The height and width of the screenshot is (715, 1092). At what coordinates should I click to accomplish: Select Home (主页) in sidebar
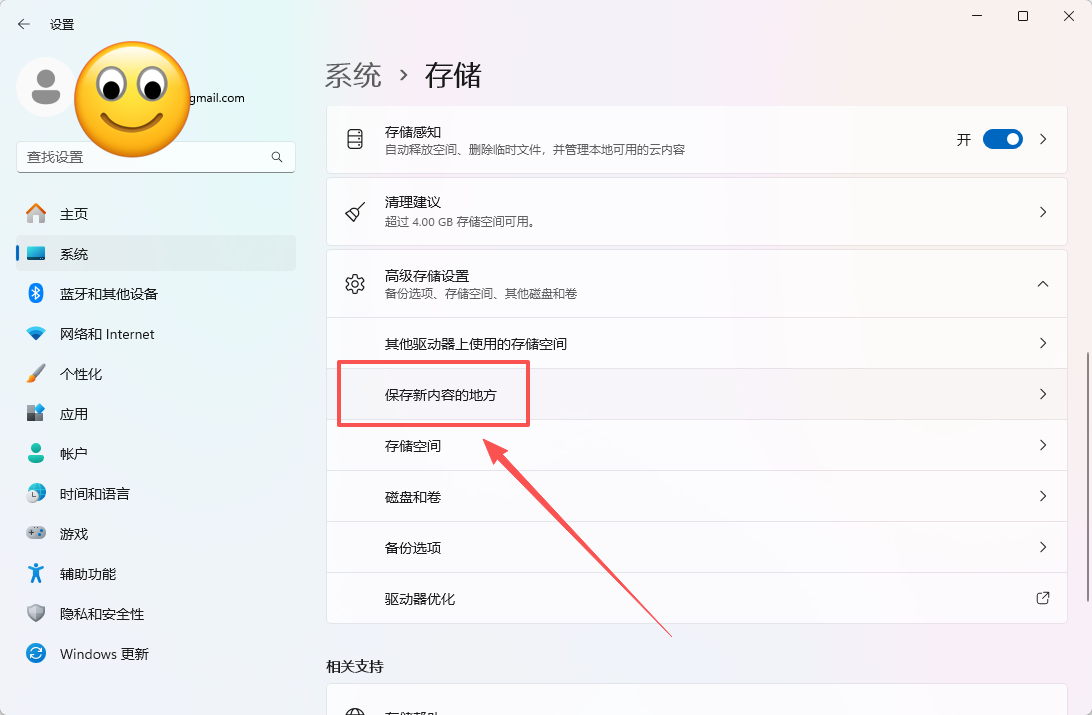(74, 214)
